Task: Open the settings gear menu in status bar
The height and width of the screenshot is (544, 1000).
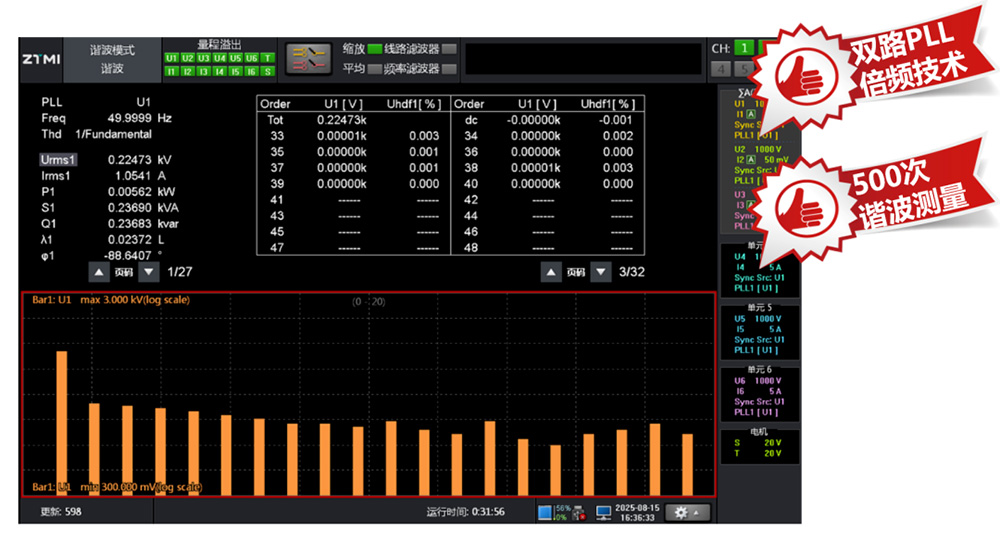Action: tap(686, 512)
